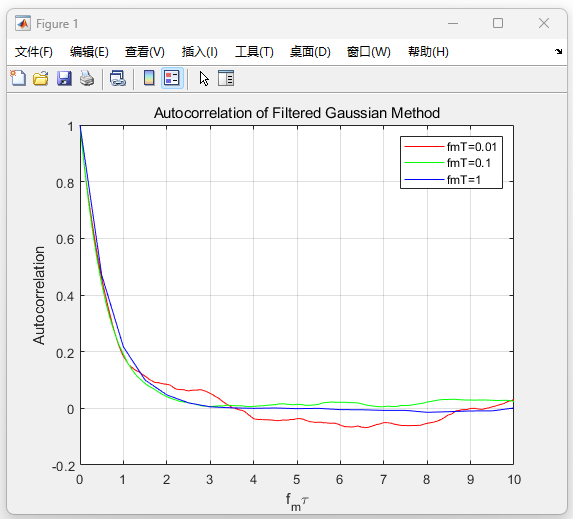Insert colorbar using the gradient icon

pyautogui.click(x=149, y=78)
